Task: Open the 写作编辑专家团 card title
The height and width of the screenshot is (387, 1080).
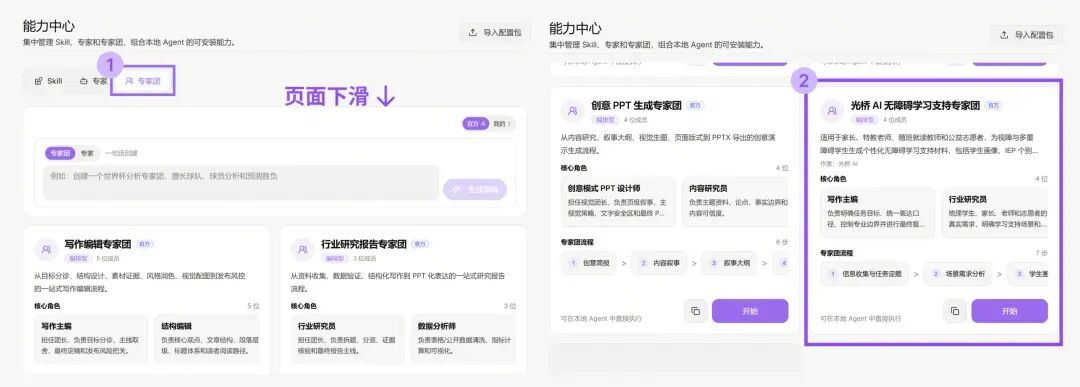Action: 98,243
